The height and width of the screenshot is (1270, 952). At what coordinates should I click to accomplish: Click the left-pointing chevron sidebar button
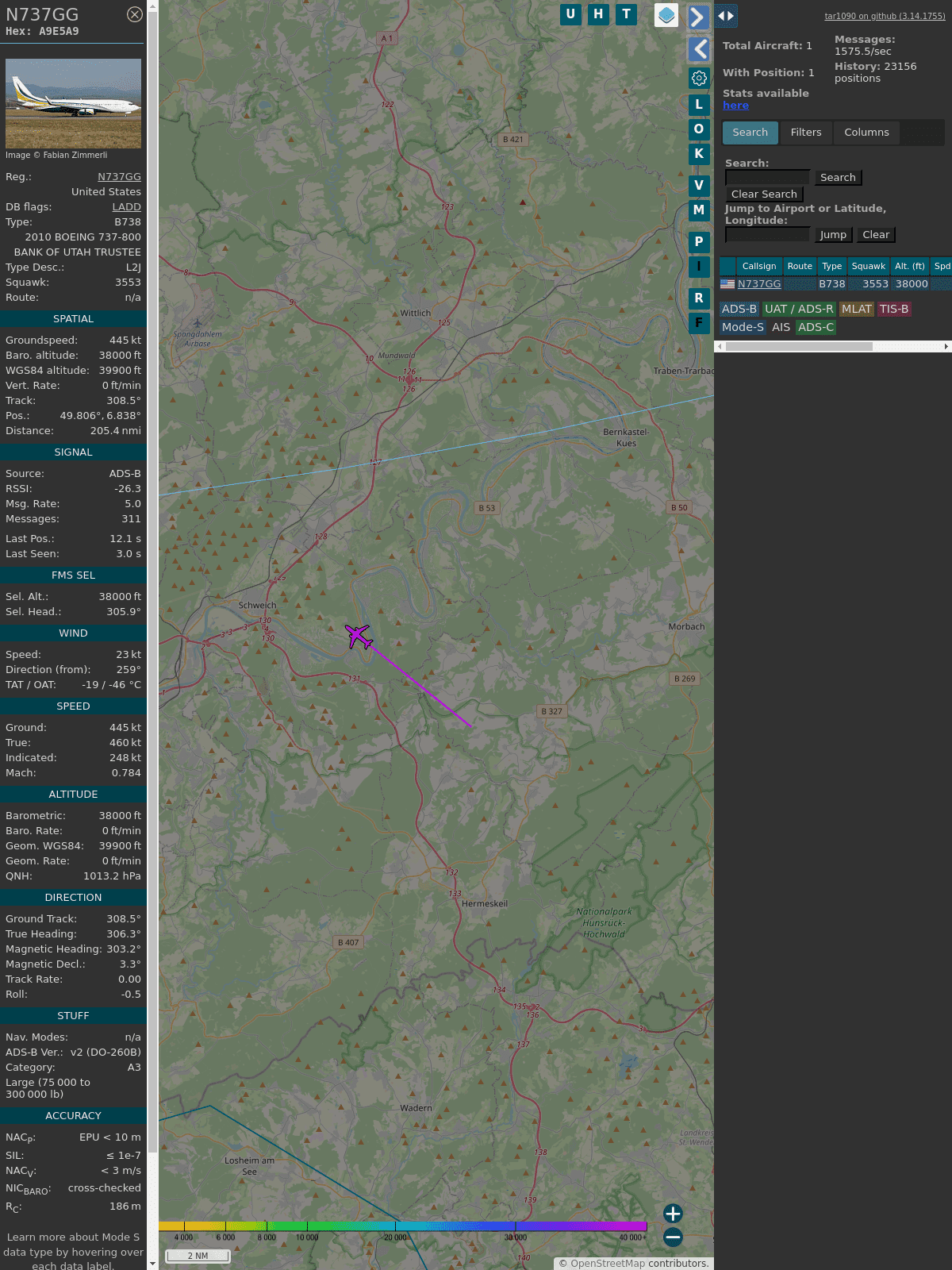698,49
